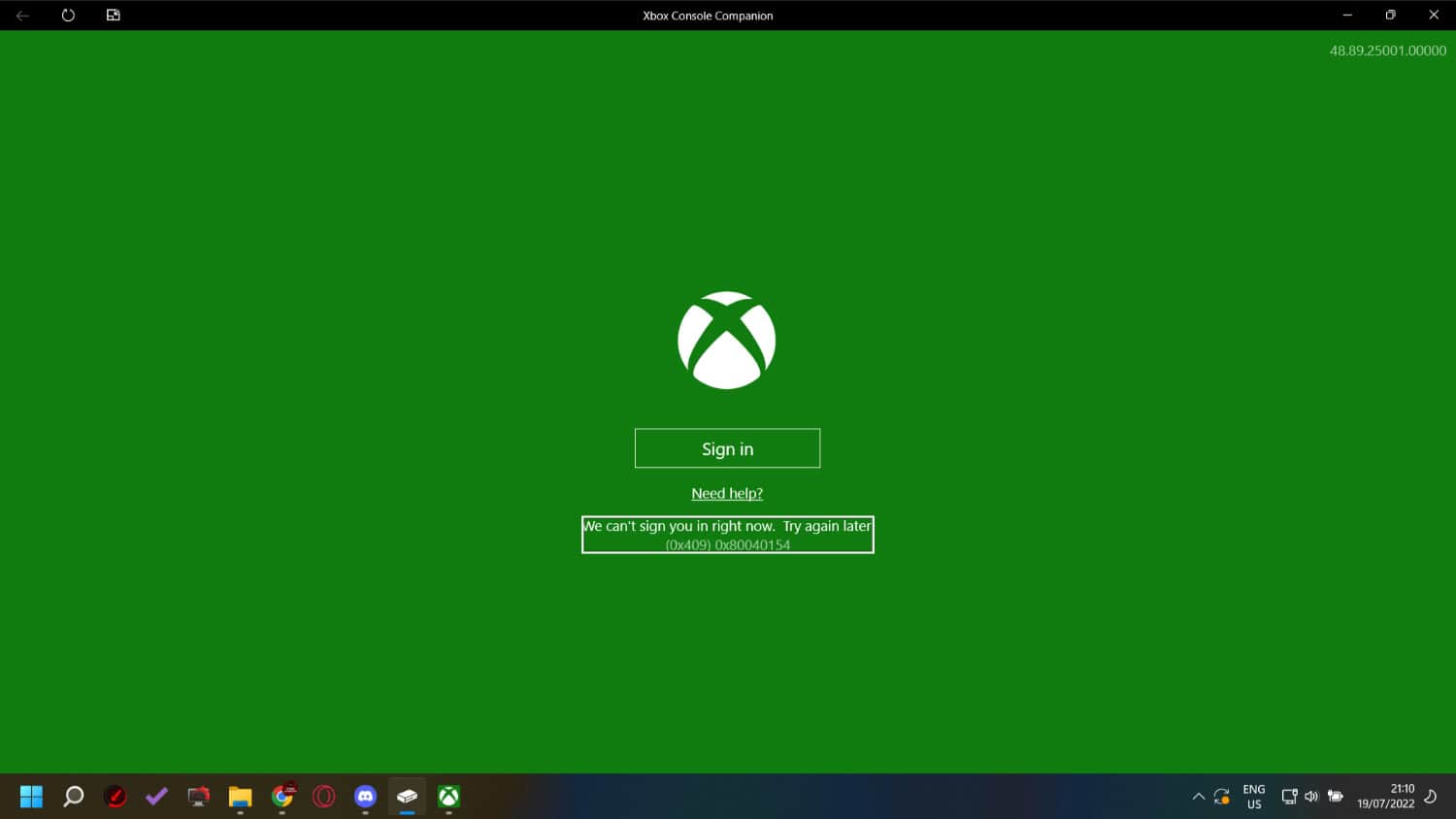Open the Windows Start menu
1456x819 pixels.
pos(31,797)
